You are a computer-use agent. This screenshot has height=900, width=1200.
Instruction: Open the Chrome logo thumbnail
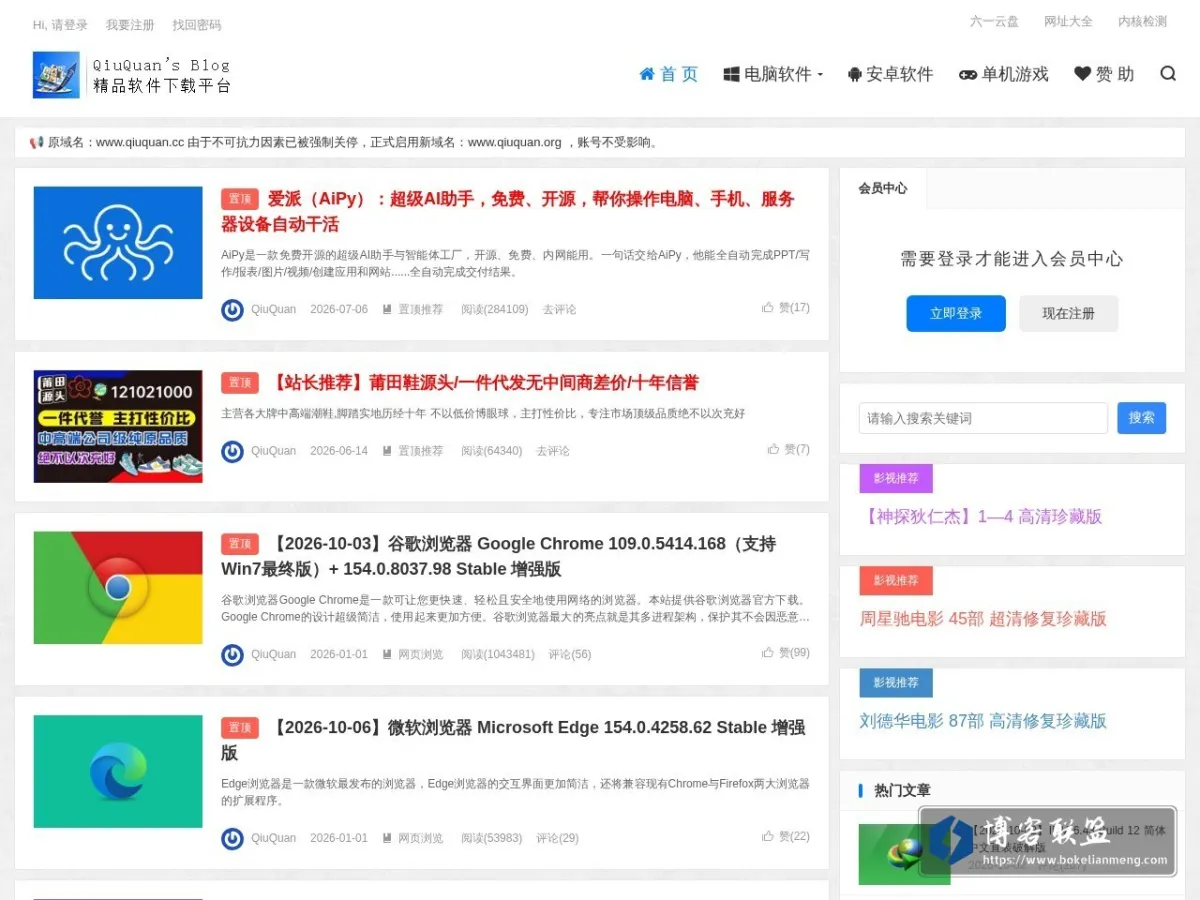pyautogui.click(x=118, y=588)
